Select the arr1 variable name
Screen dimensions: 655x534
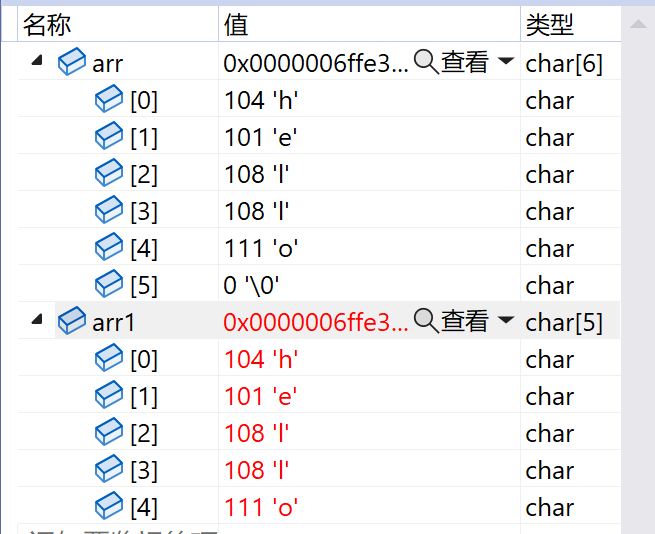pyautogui.click(x=113, y=323)
